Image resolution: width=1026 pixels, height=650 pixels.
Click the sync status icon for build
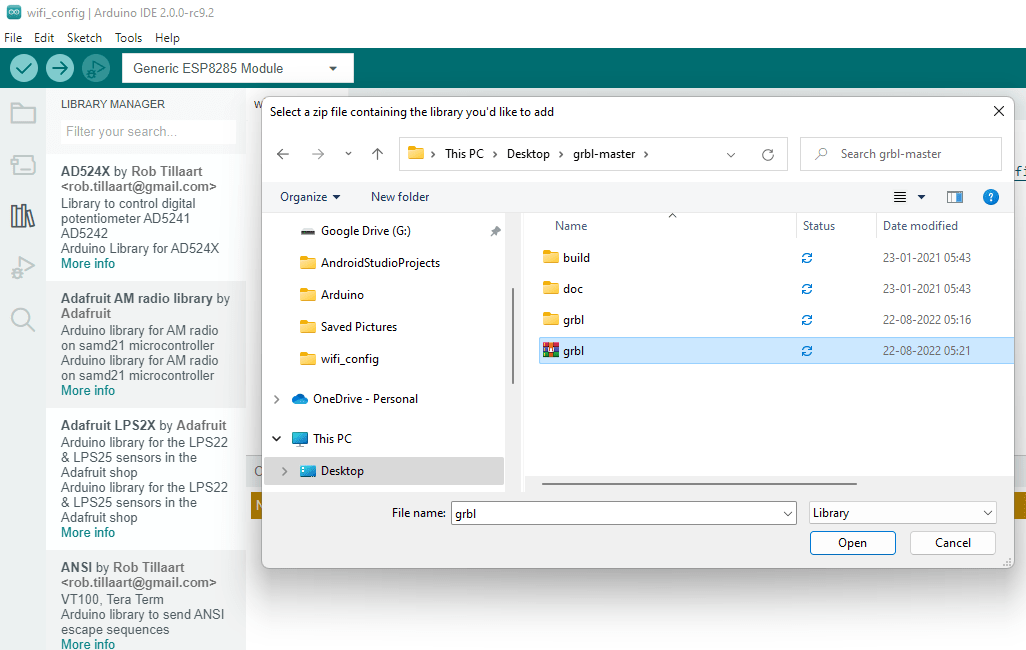(807, 258)
